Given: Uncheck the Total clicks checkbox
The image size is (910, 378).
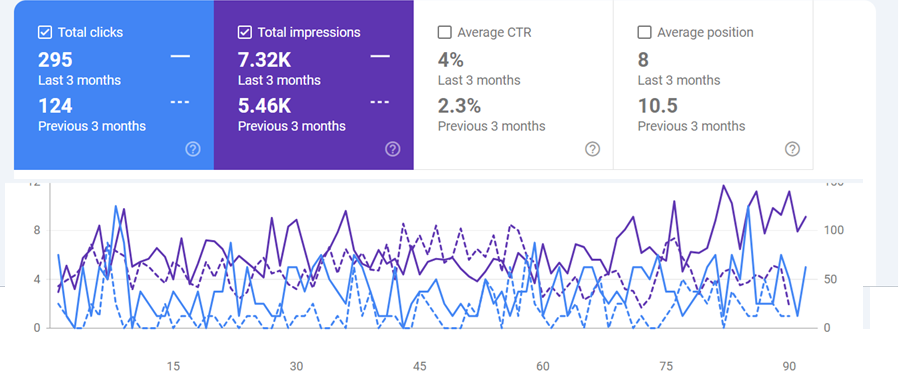Looking at the screenshot, I should [x=45, y=32].
